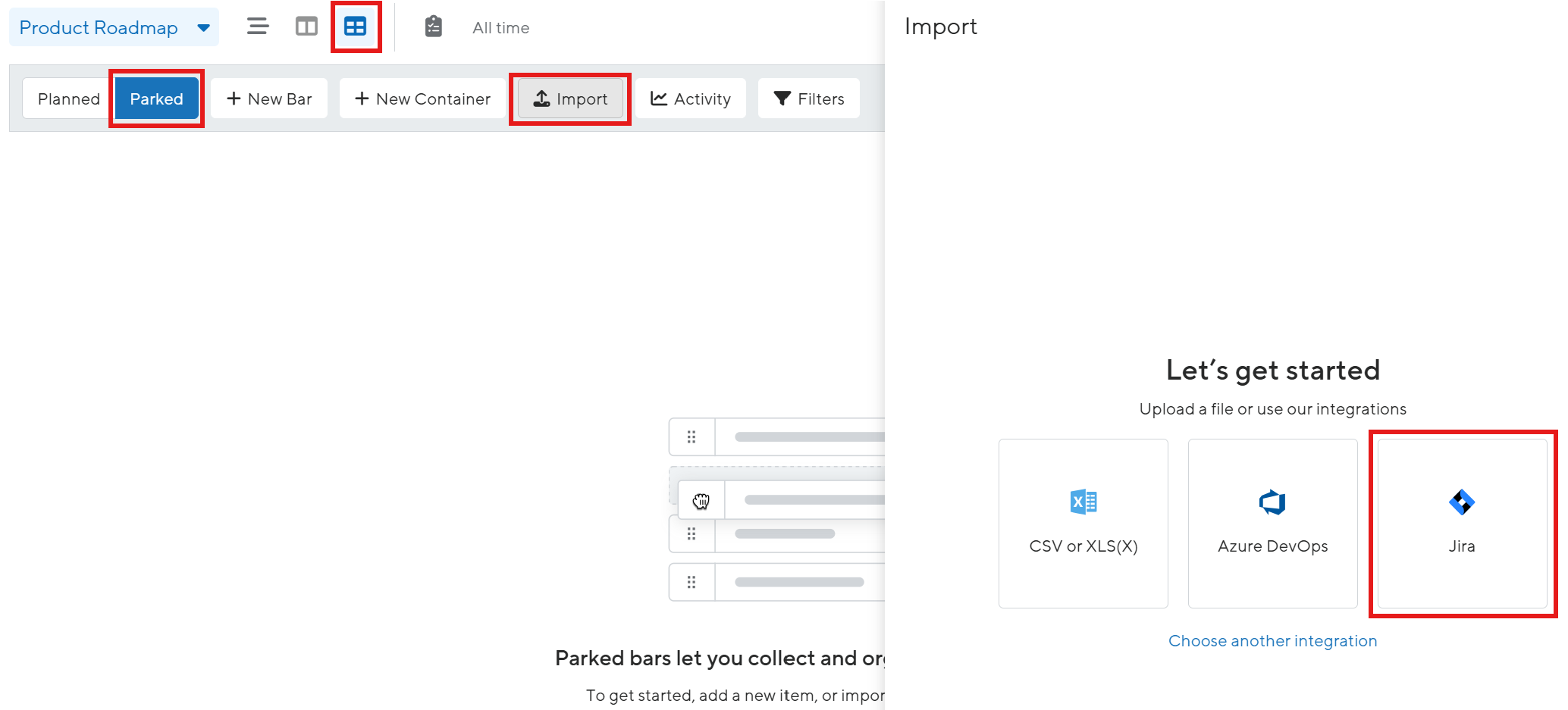Select the list view icon
Image resolution: width=1568 pixels, height=710 pixels.
257,26
